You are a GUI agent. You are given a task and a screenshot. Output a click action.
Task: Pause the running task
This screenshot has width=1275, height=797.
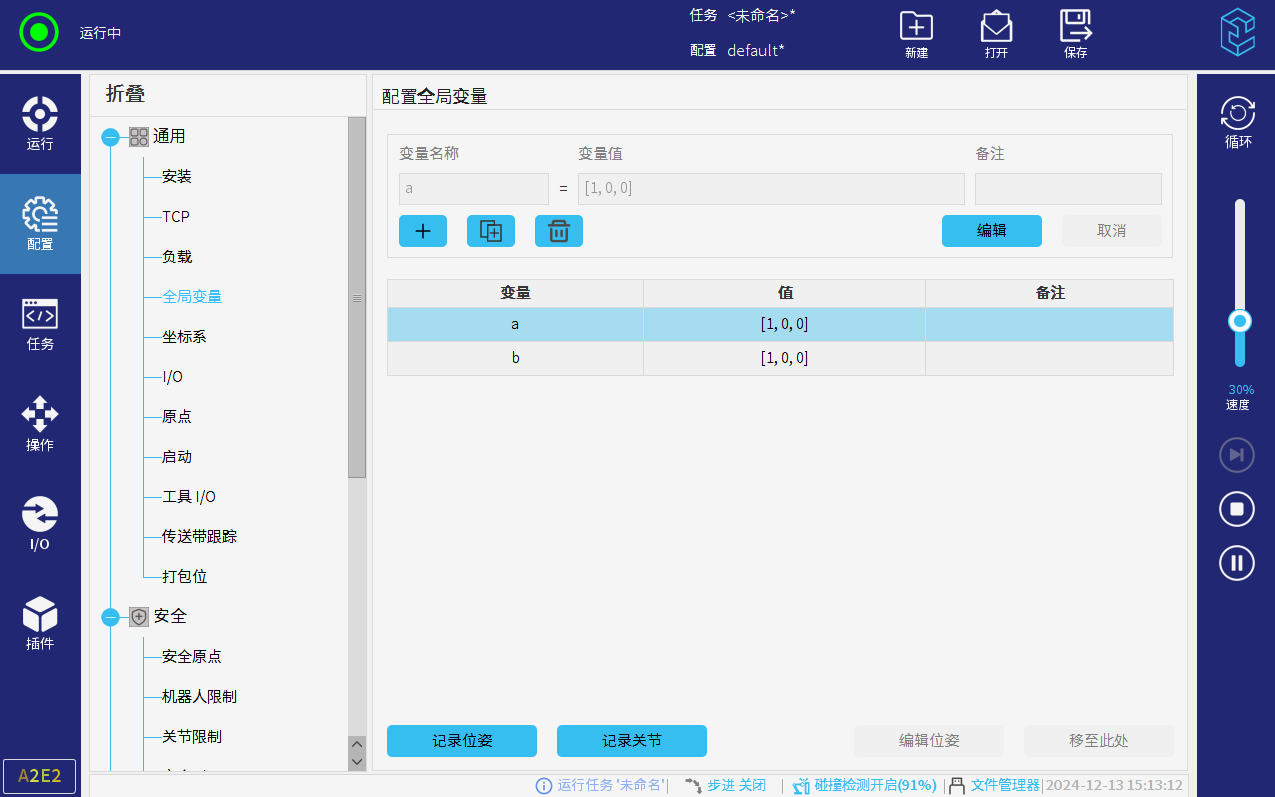1237,563
